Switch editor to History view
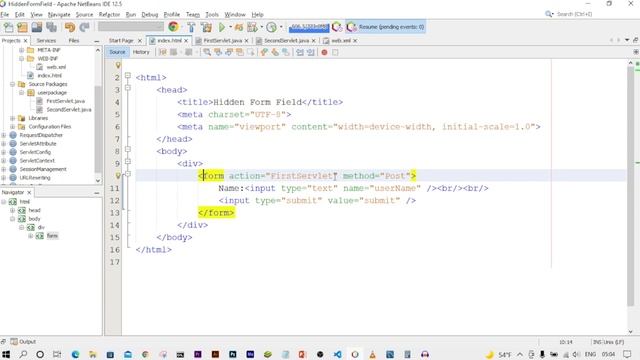Image resolution: width=640 pixels, height=360 pixels. pyautogui.click(x=141, y=52)
